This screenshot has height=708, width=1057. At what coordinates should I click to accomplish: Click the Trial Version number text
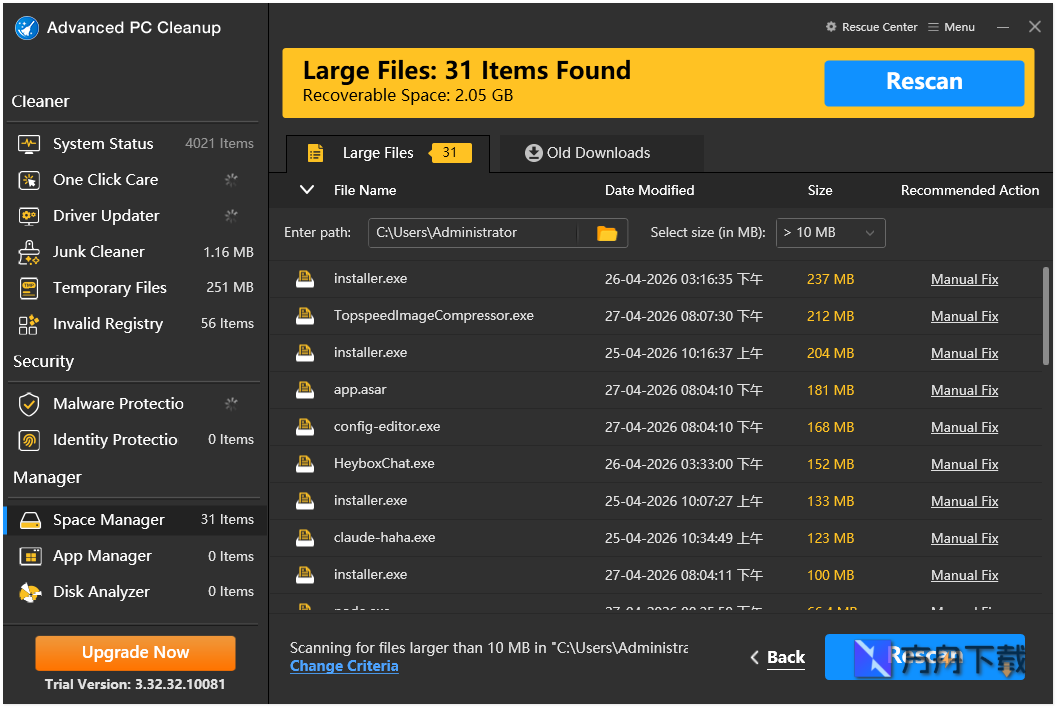pyautogui.click(x=135, y=684)
